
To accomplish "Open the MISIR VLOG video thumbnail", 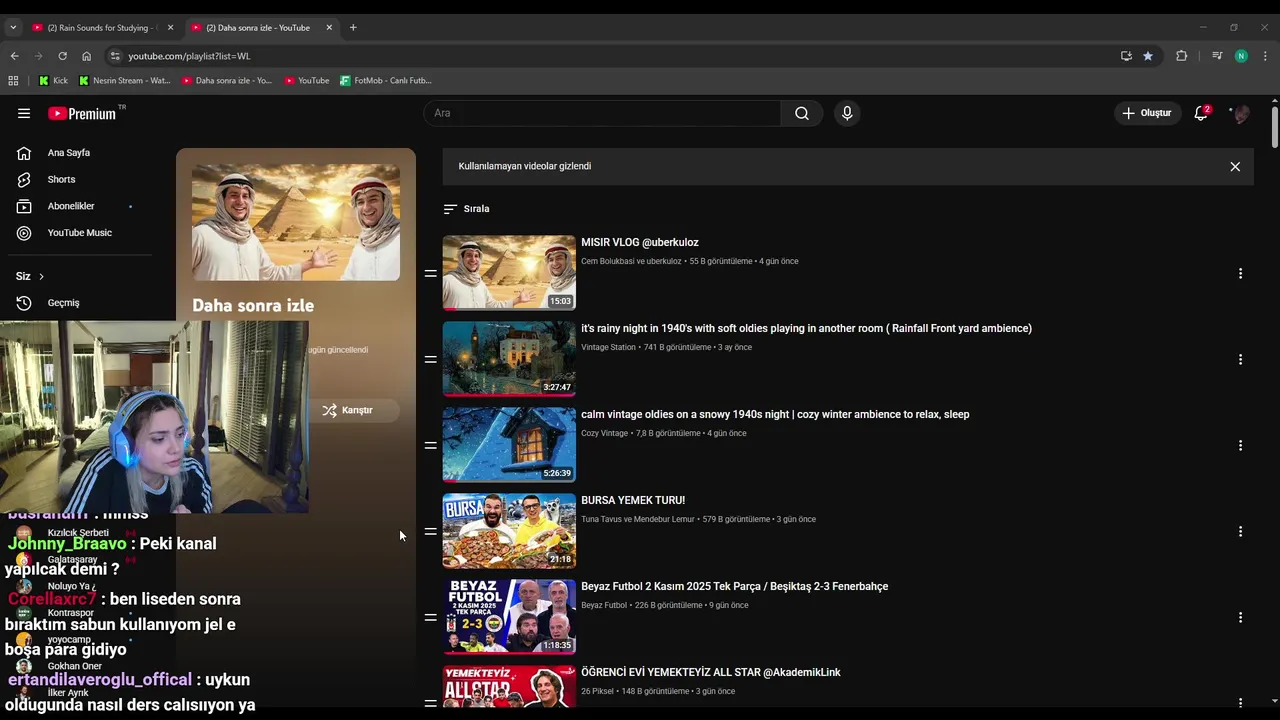I will coord(509,272).
